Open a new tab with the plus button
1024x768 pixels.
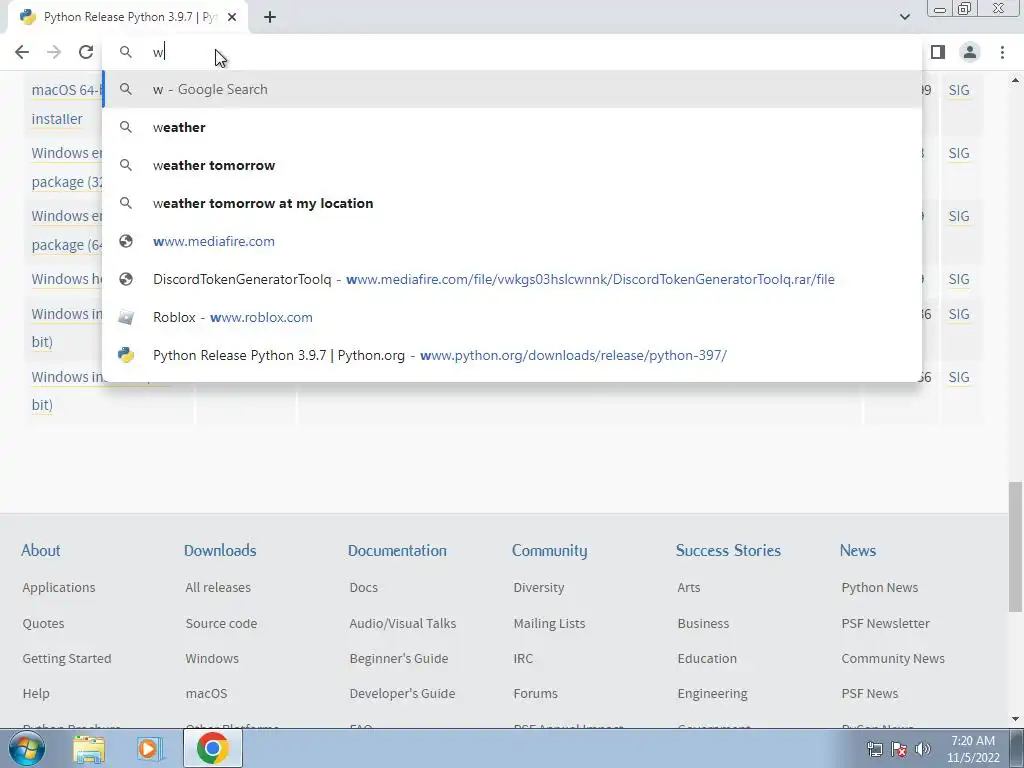point(270,17)
